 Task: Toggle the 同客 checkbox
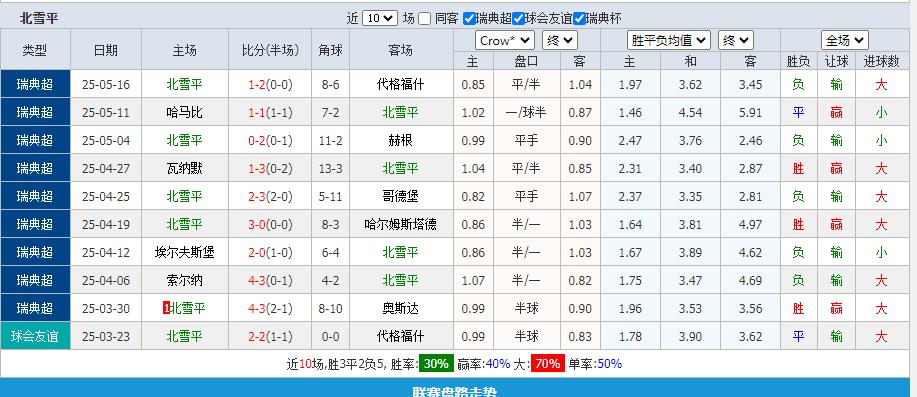pos(425,18)
